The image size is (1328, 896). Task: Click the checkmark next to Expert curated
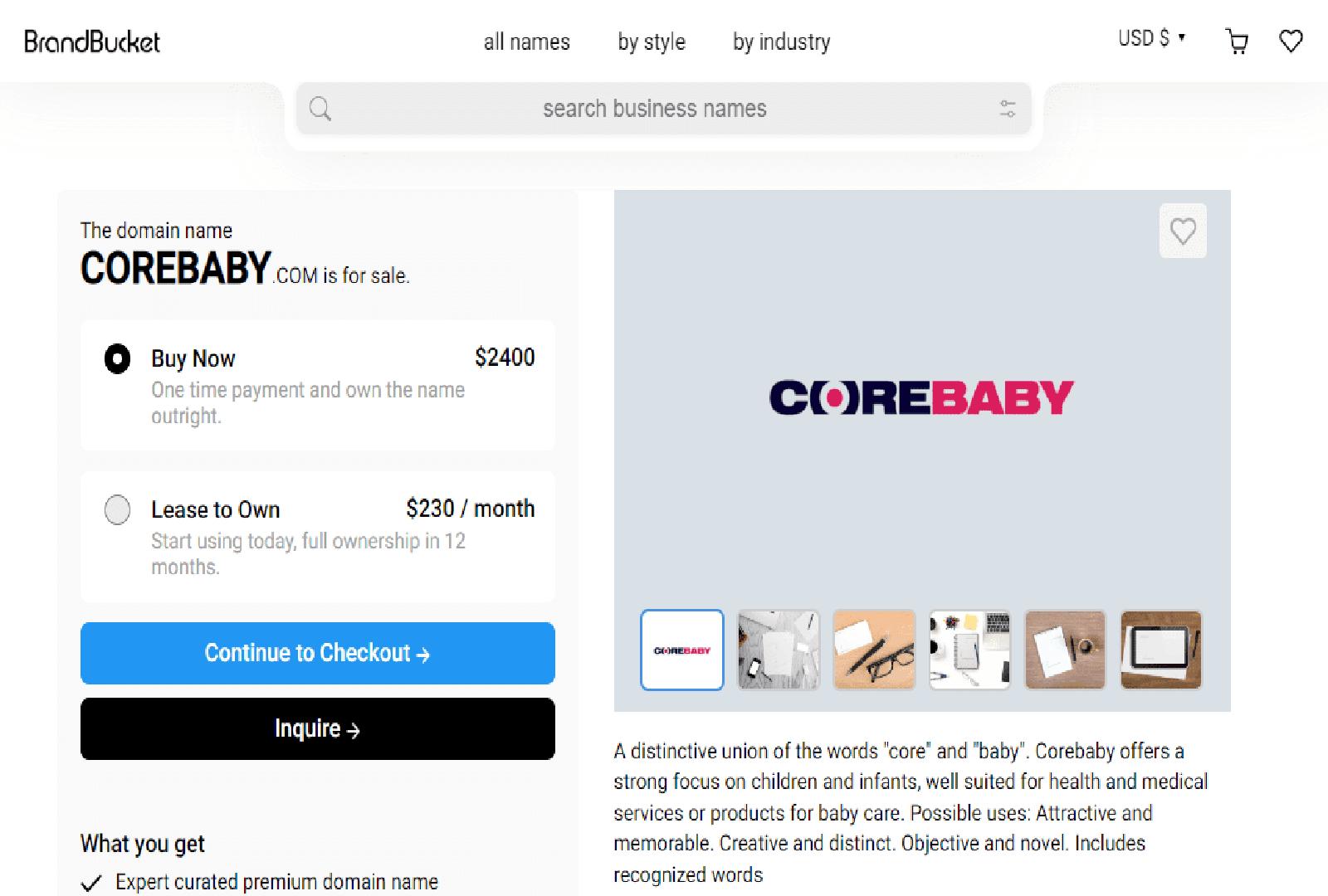pyautogui.click(x=92, y=882)
